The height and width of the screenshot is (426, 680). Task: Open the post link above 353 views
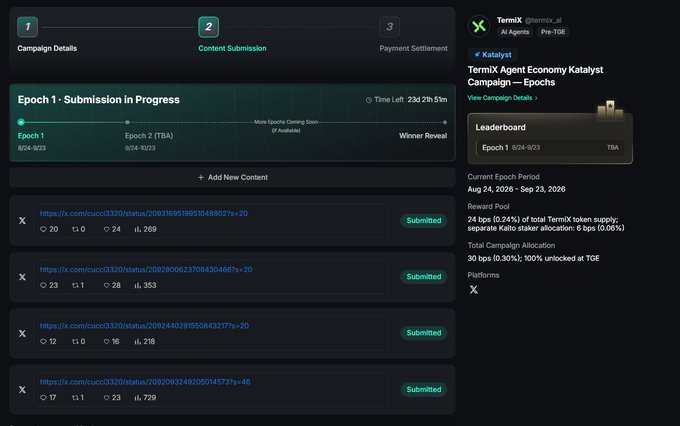point(146,269)
